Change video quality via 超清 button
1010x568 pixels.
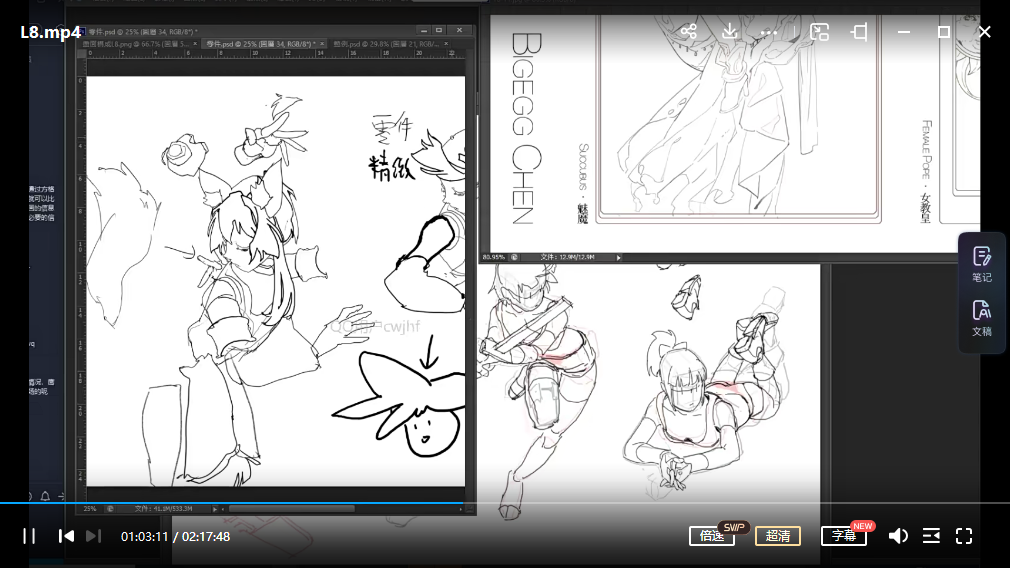pyautogui.click(x=778, y=536)
